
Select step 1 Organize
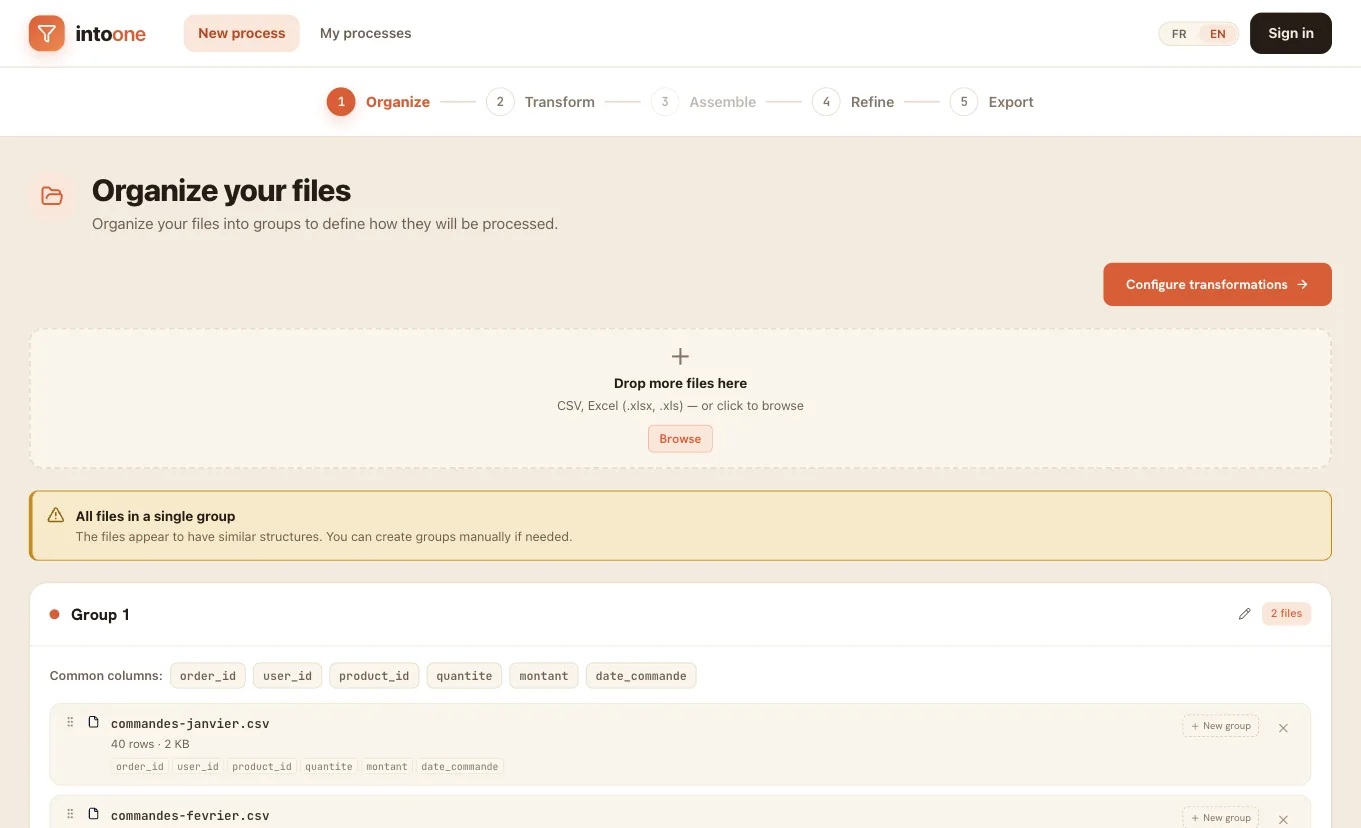(x=378, y=102)
